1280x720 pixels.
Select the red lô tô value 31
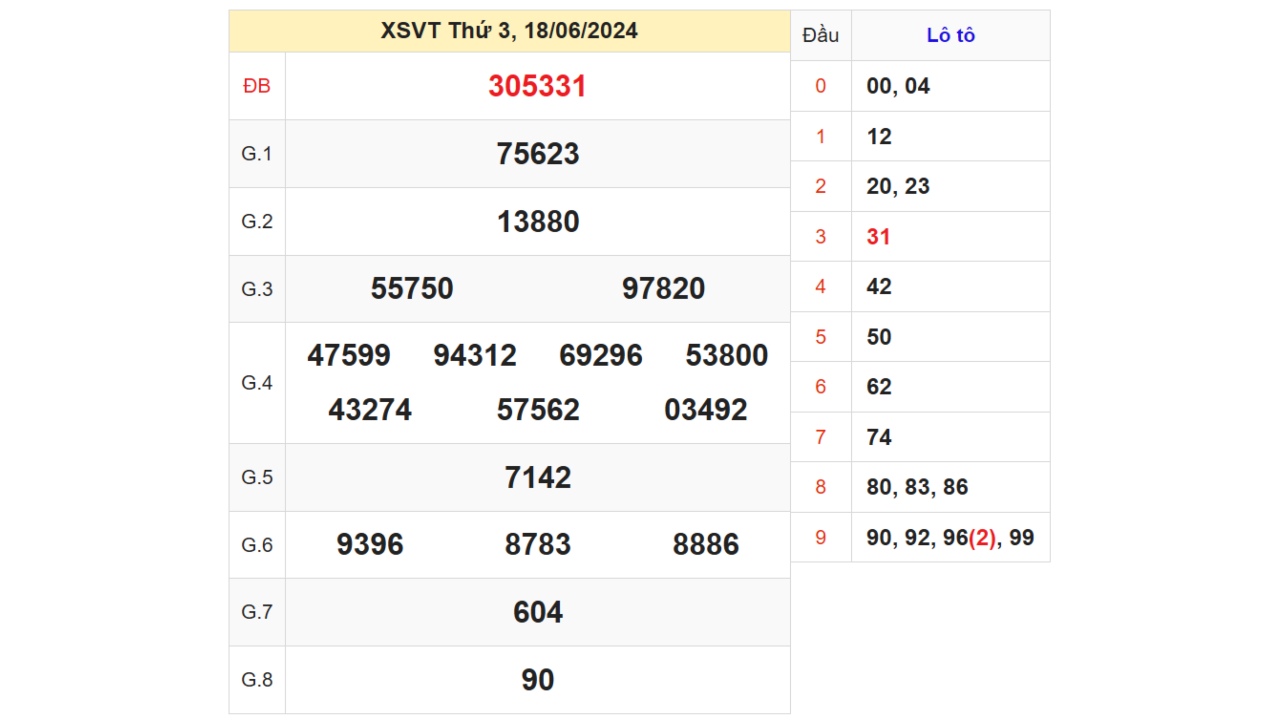pos(878,237)
